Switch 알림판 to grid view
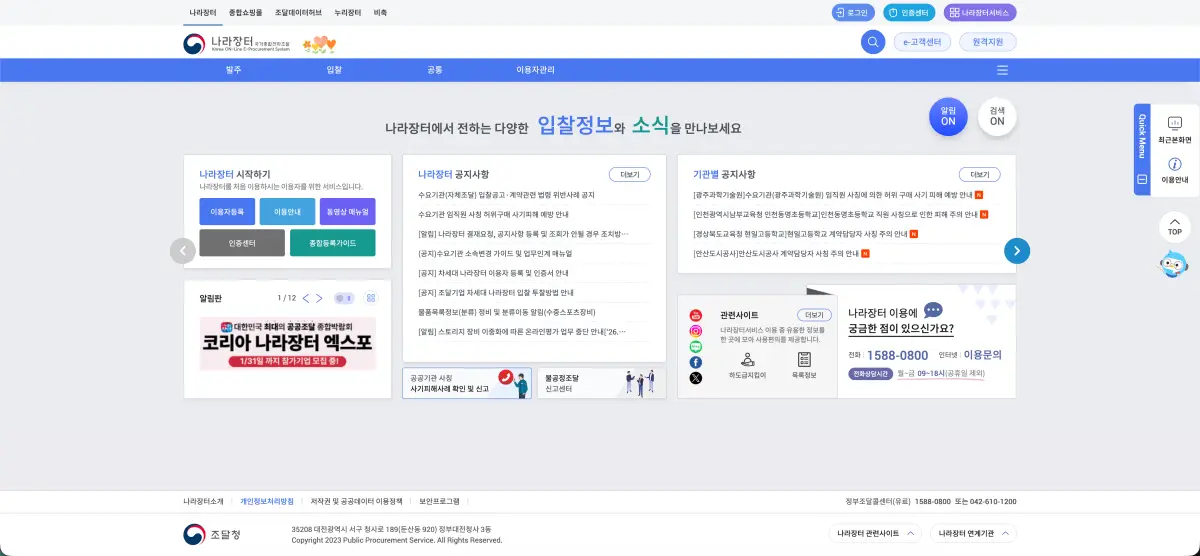The height and width of the screenshot is (556, 1200). (x=370, y=298)
